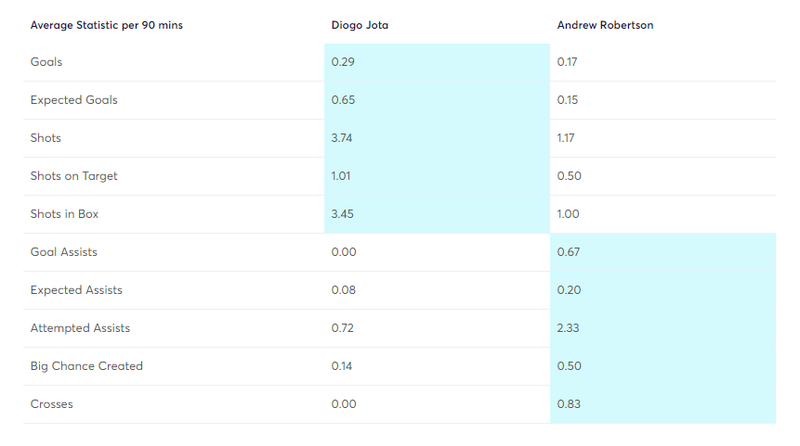Select the Diogo Jota column header
Viewport: 800px width, 446px height.
coord(360,25)
